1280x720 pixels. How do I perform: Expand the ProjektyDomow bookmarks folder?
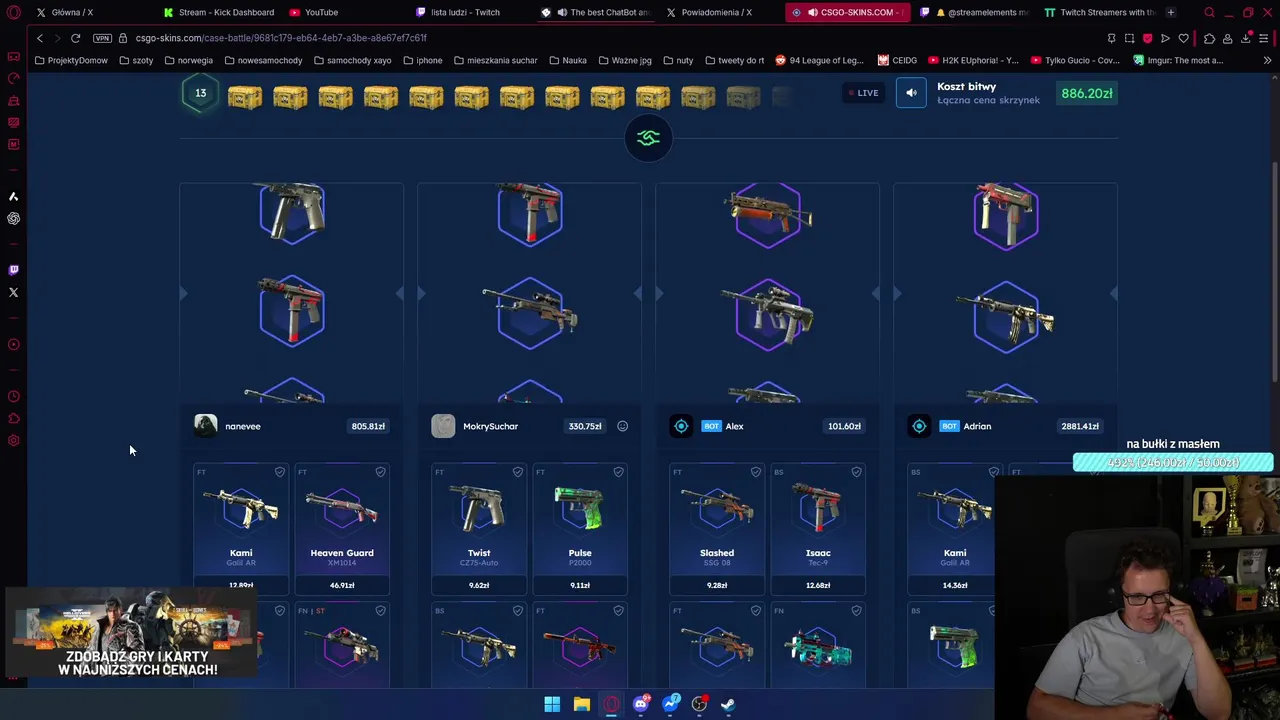click(x=70, y=60)
